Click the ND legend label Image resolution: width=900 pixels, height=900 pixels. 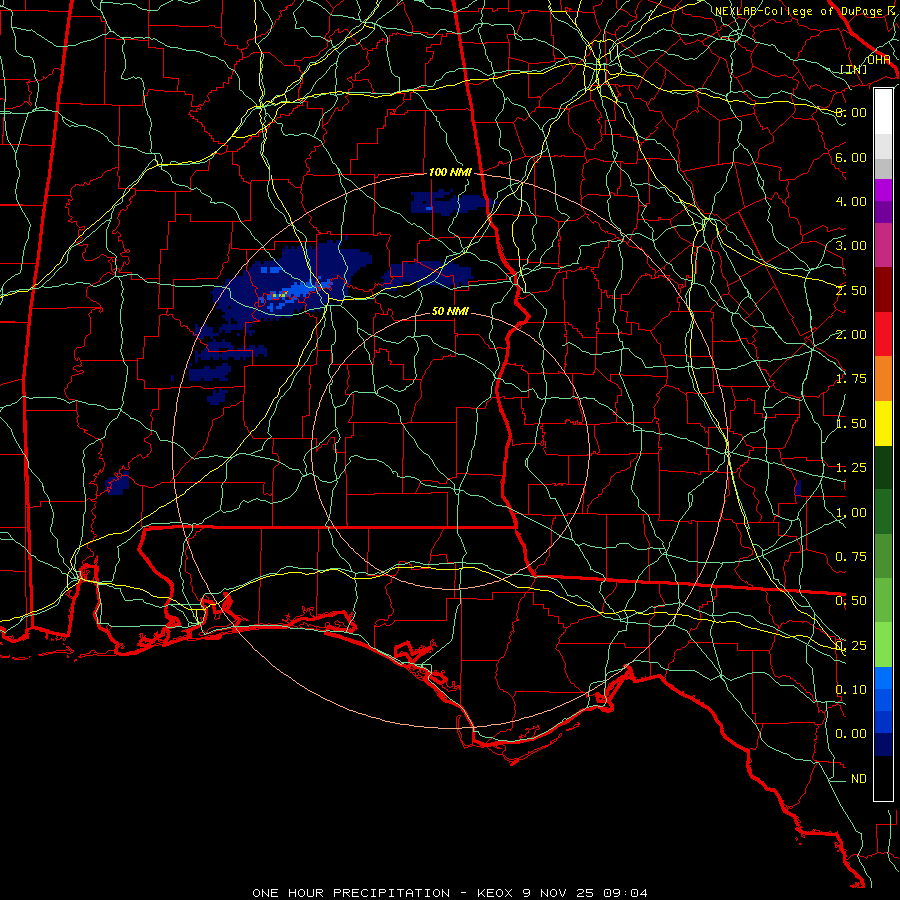pyautogui.click(x=859, y=779)
